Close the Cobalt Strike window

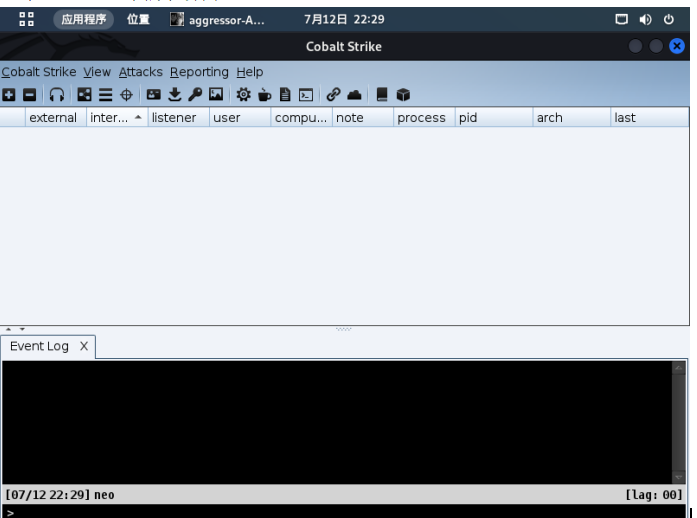[x=677, y=46]
